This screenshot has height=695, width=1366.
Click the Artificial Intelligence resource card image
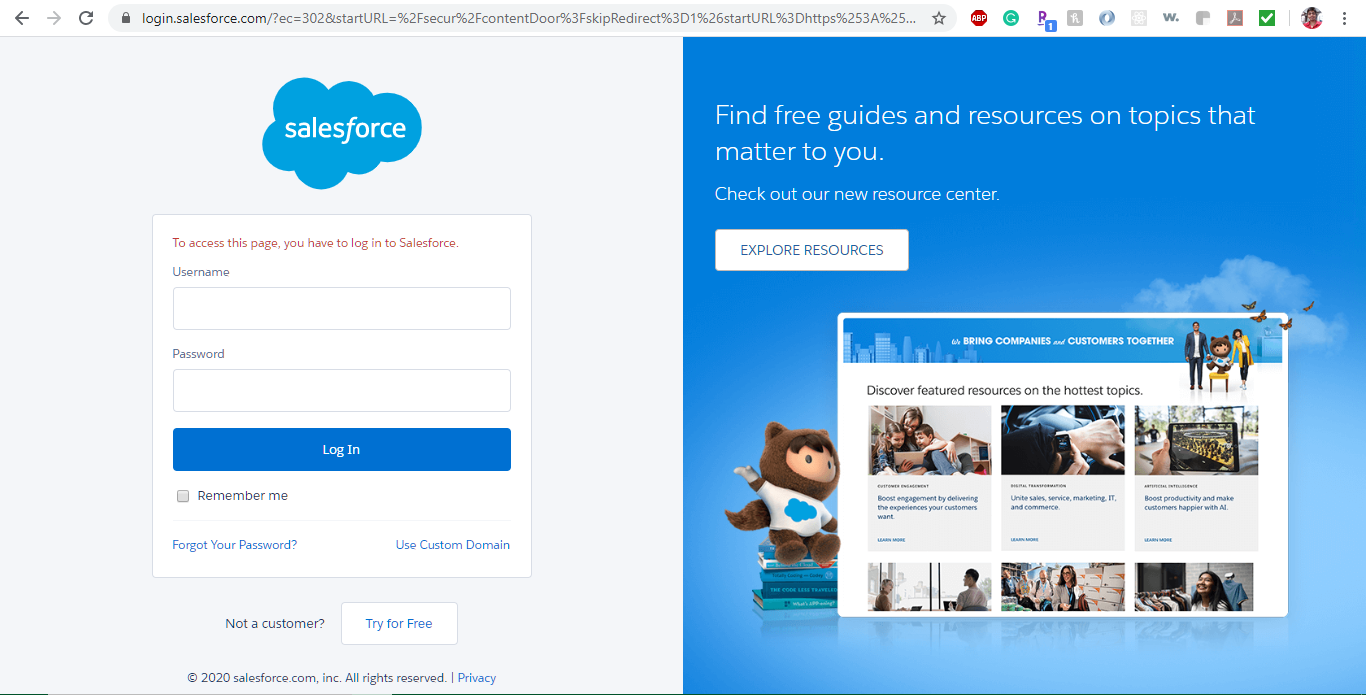point(1196,440)
